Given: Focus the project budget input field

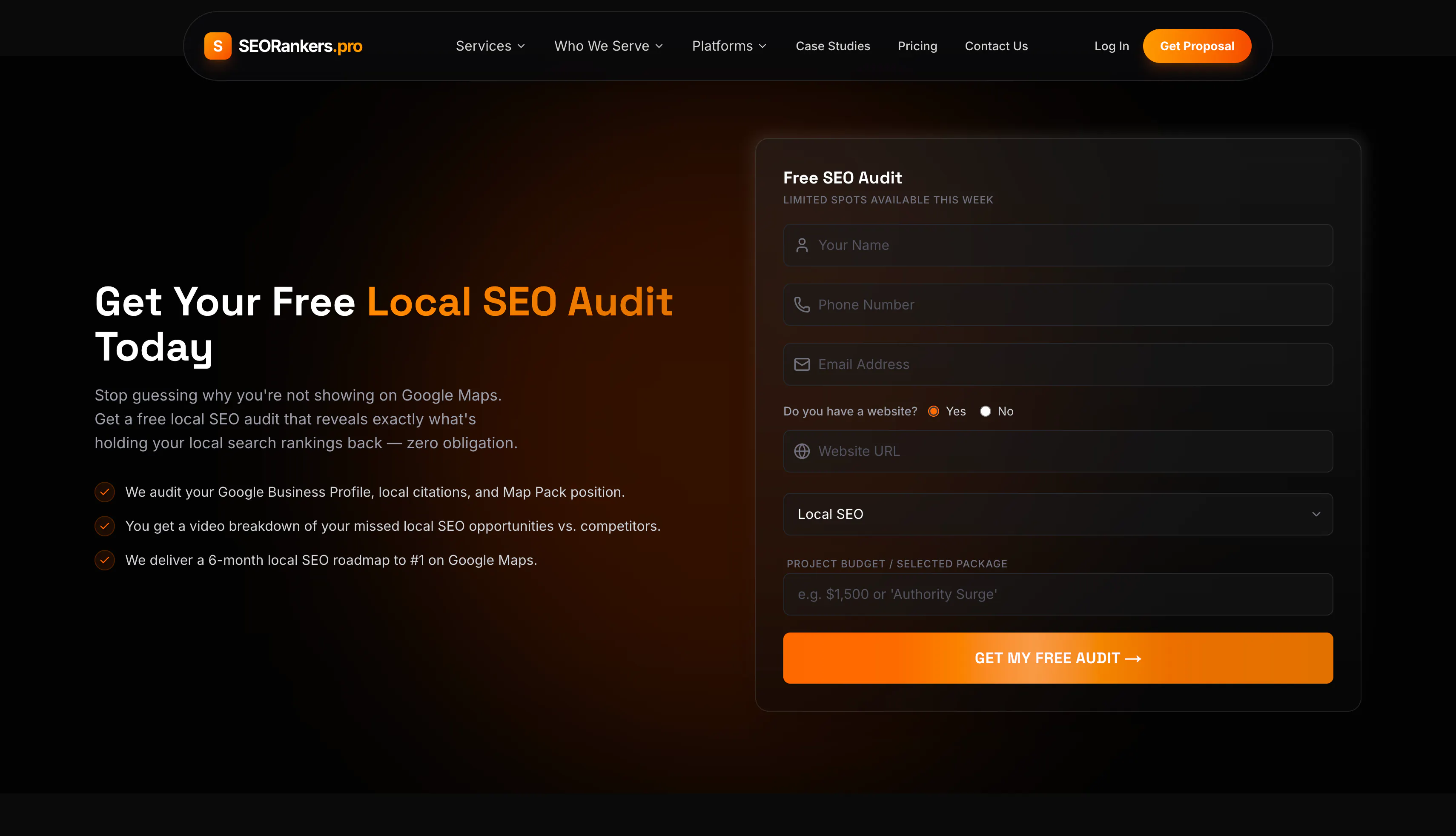Looking at the screenshot, I should pos(1058,594).
